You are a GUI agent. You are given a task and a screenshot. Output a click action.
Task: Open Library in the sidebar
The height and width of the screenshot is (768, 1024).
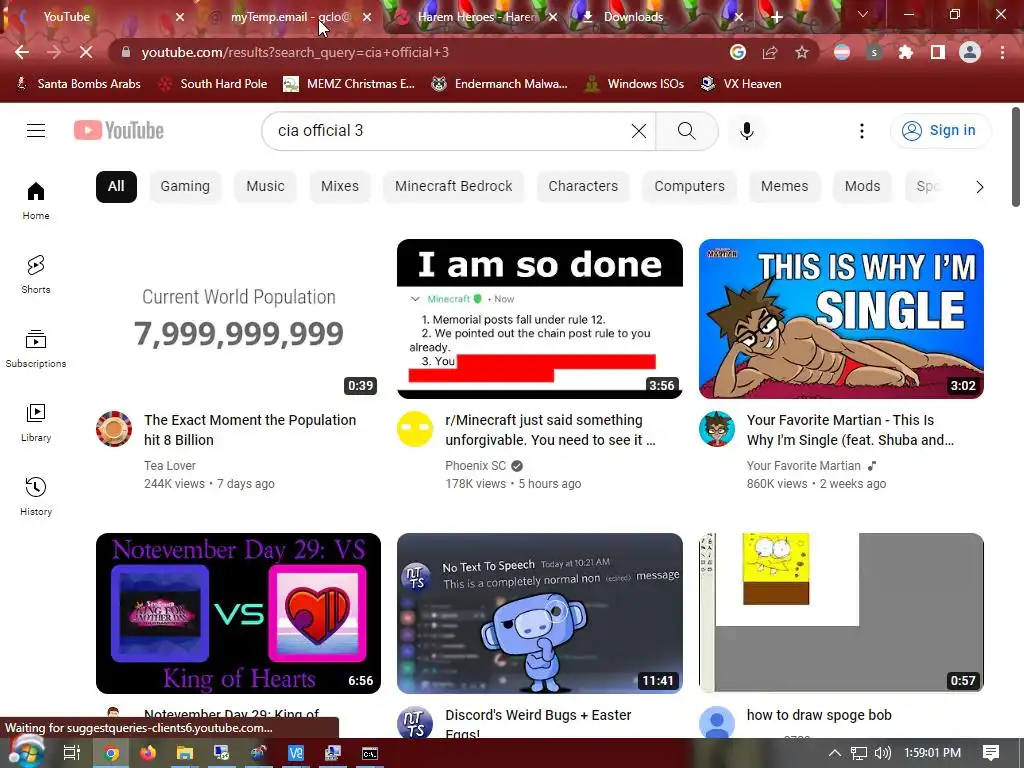[36, 423]
